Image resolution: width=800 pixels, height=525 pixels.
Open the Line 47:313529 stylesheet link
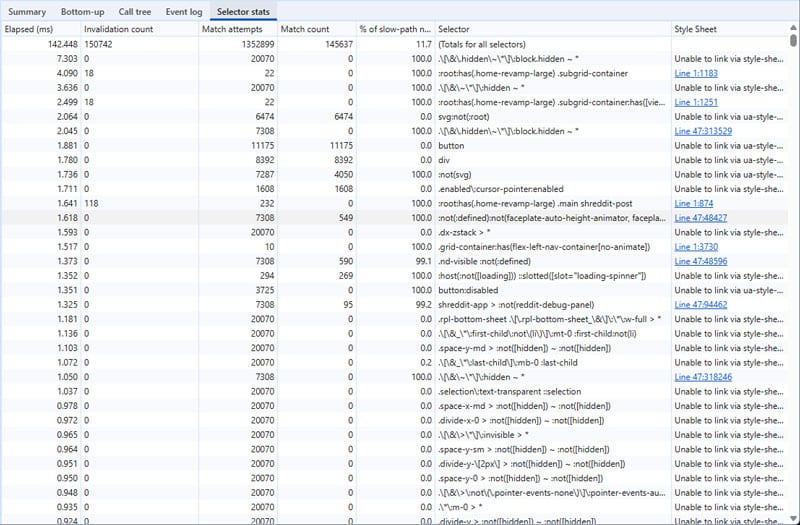tap(703, 131)
